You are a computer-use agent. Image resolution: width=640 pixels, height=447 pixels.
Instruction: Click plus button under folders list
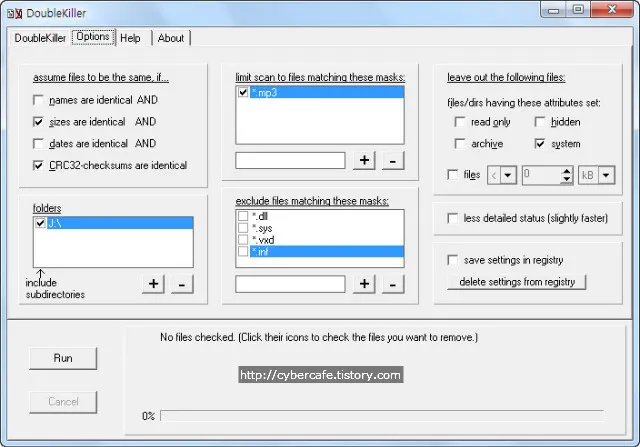pyautogui.click(x=153, y=284)
